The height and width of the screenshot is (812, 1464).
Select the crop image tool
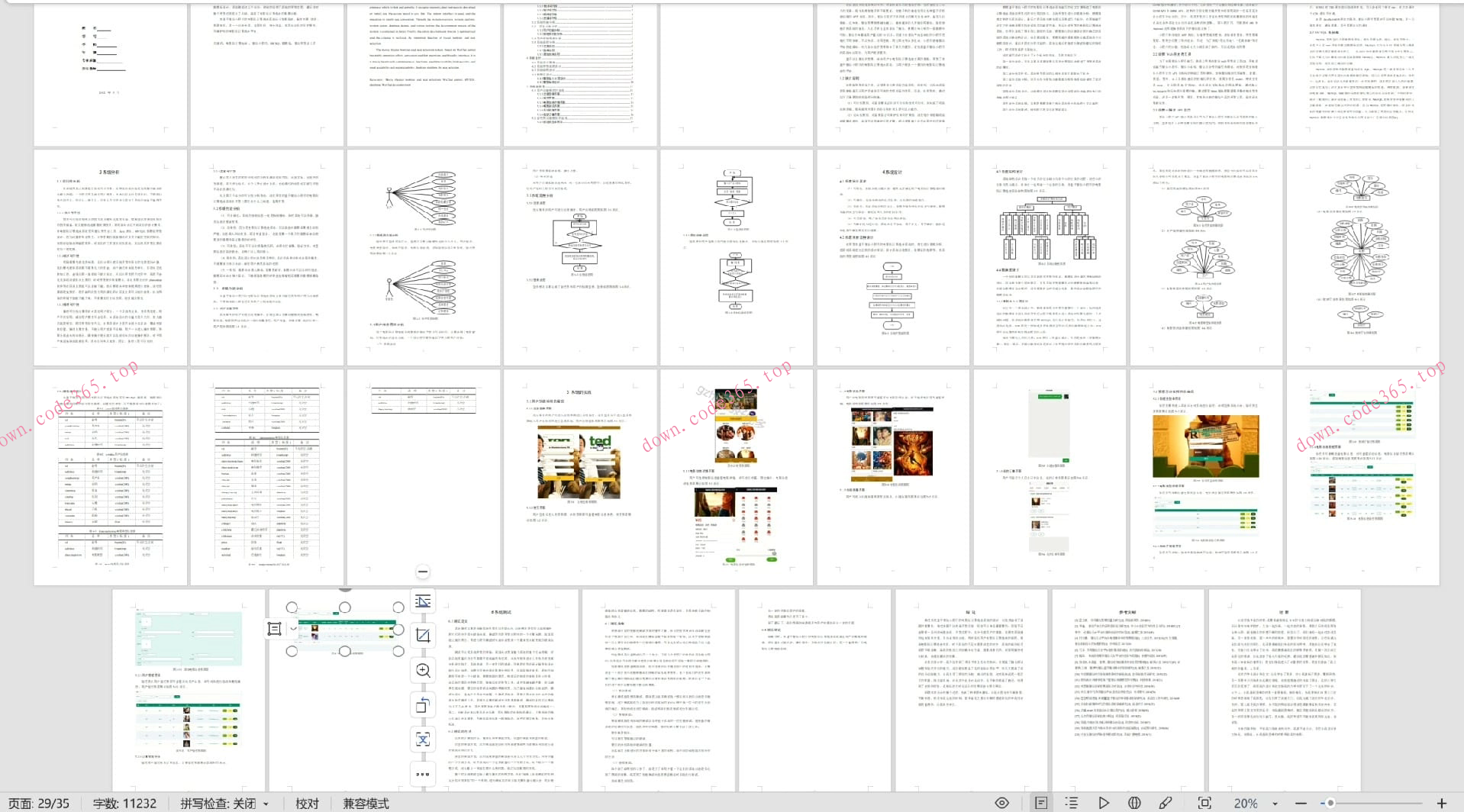[x=423, y=636]
